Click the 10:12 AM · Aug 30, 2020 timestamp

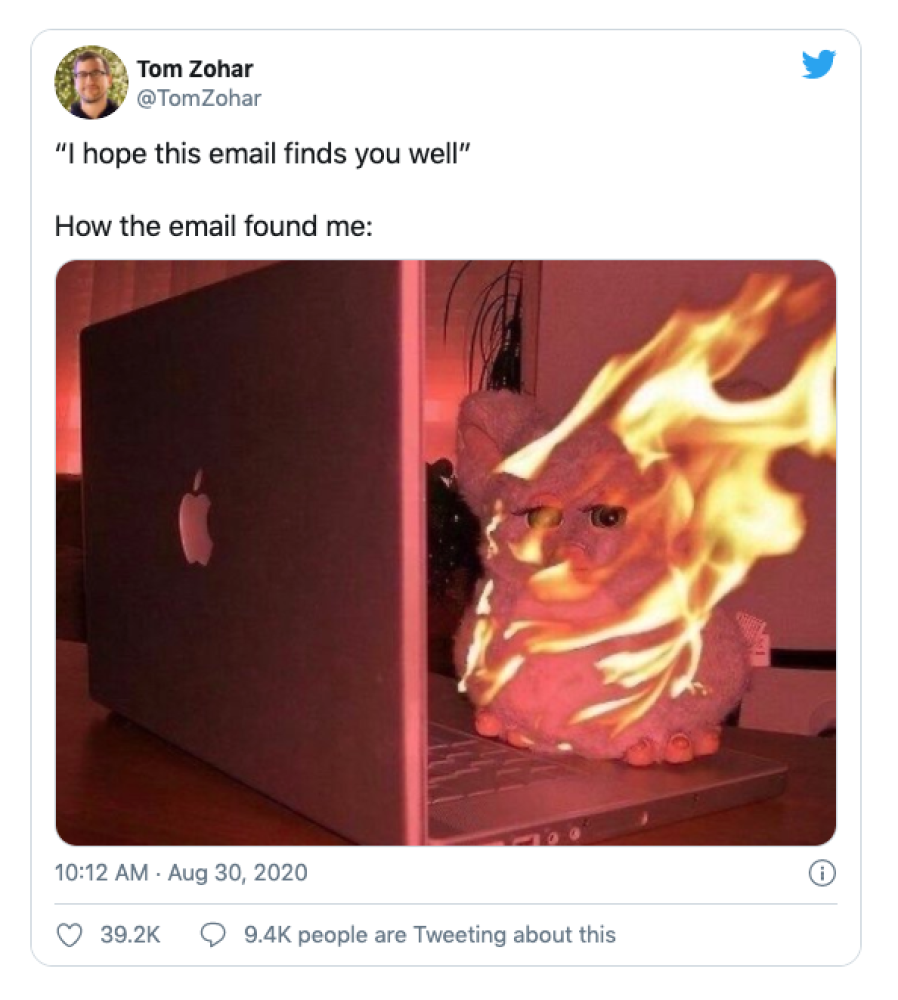[x=181, y=872]
